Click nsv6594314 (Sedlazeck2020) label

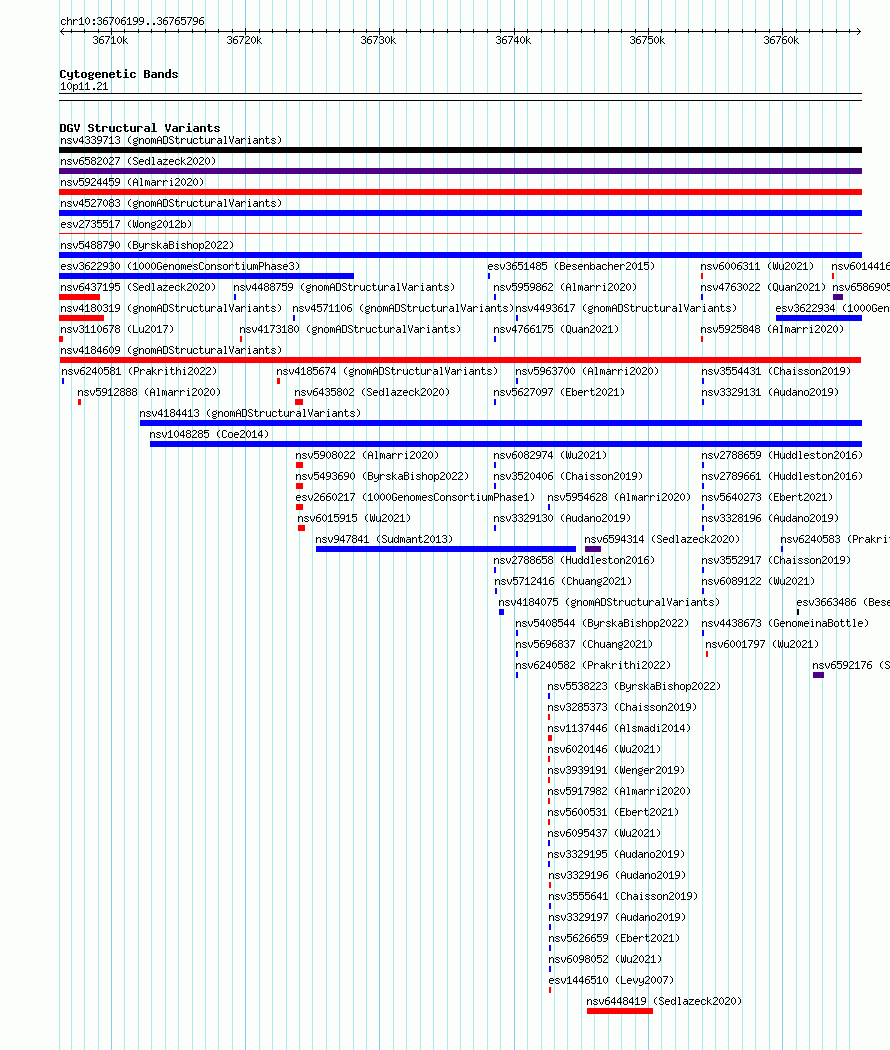[662, 539]
